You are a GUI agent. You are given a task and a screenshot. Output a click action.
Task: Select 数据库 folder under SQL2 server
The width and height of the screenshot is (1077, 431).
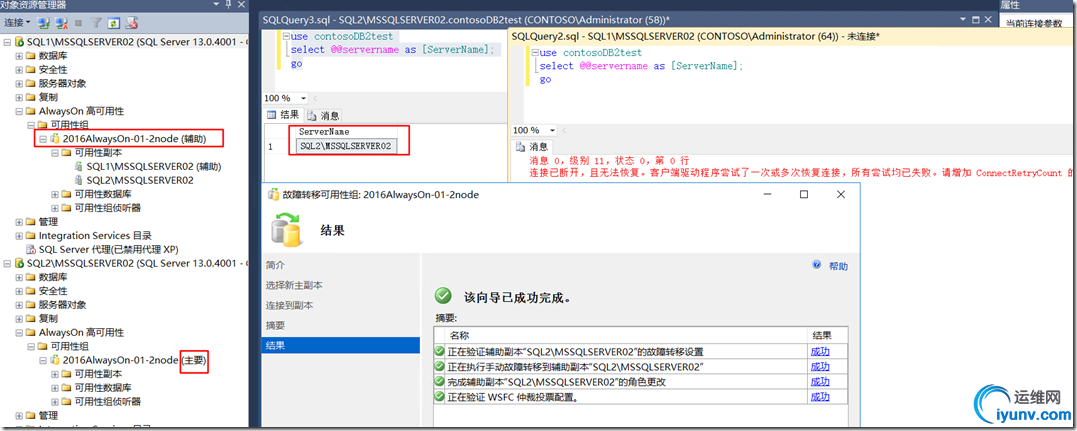point(52,277)
